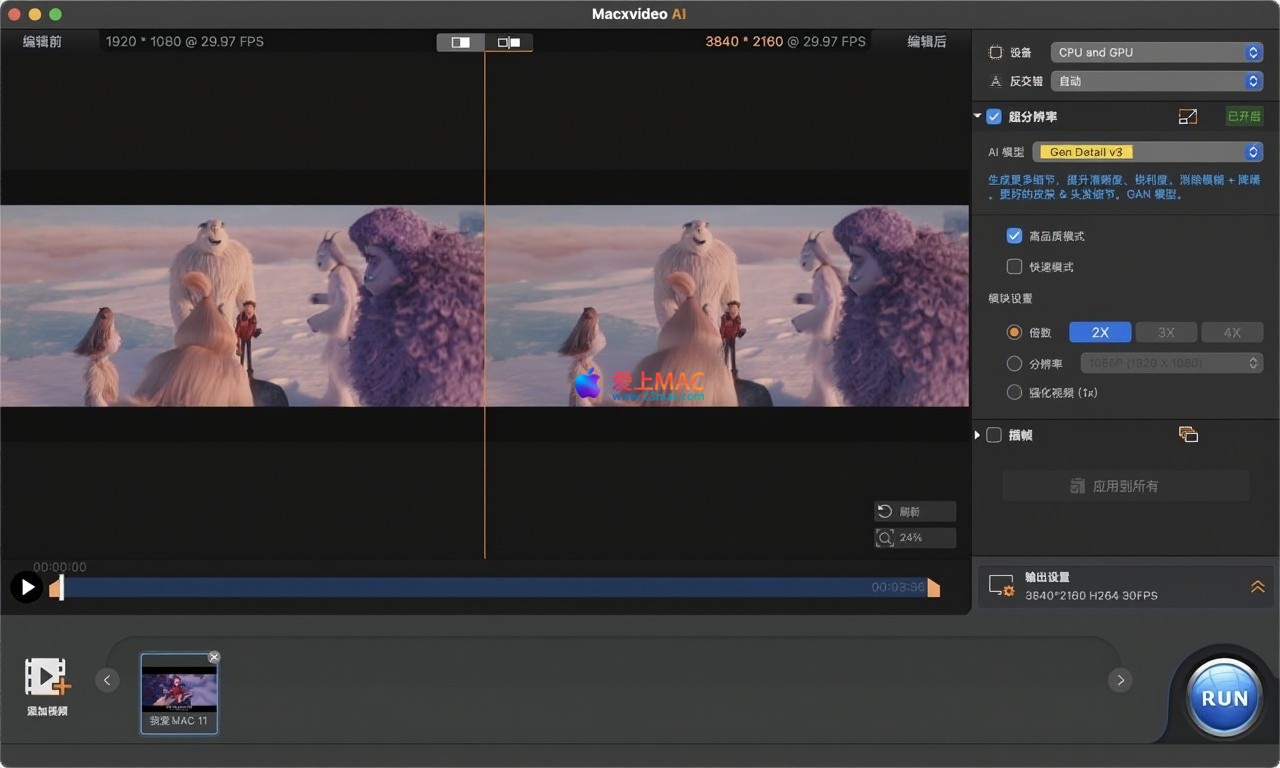Enable the fast mode checkbox
The width and height of the screenshot is (1280, 768).
[1014, 267]
